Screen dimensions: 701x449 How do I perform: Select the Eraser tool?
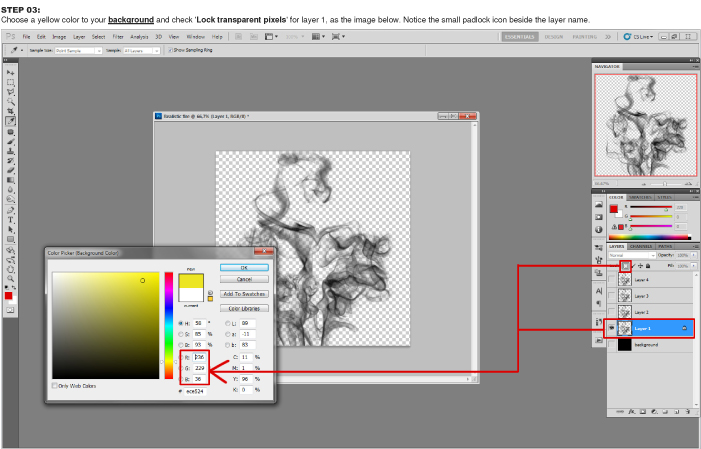[10, 170]
